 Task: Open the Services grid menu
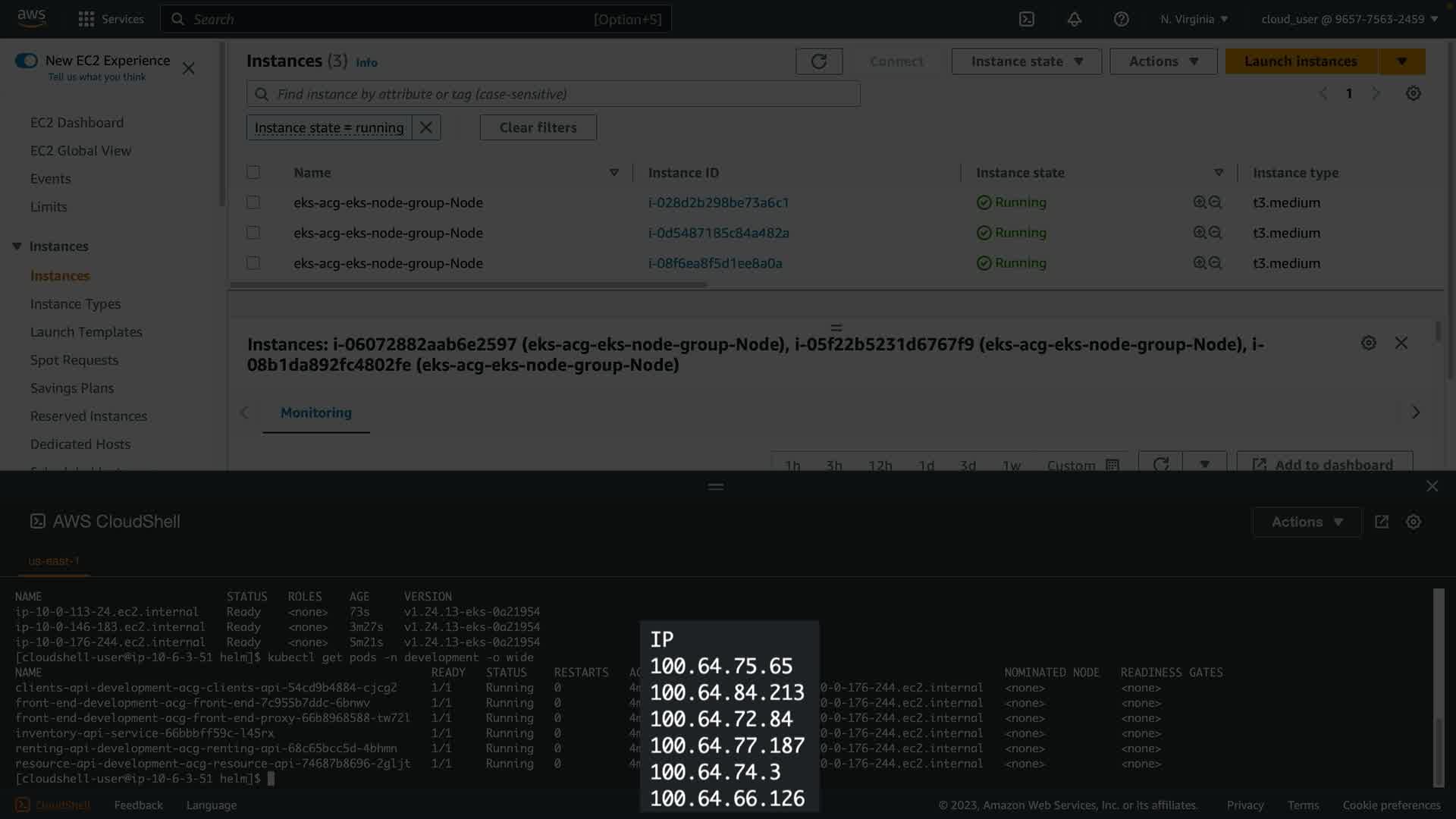[x=86, y=19]
